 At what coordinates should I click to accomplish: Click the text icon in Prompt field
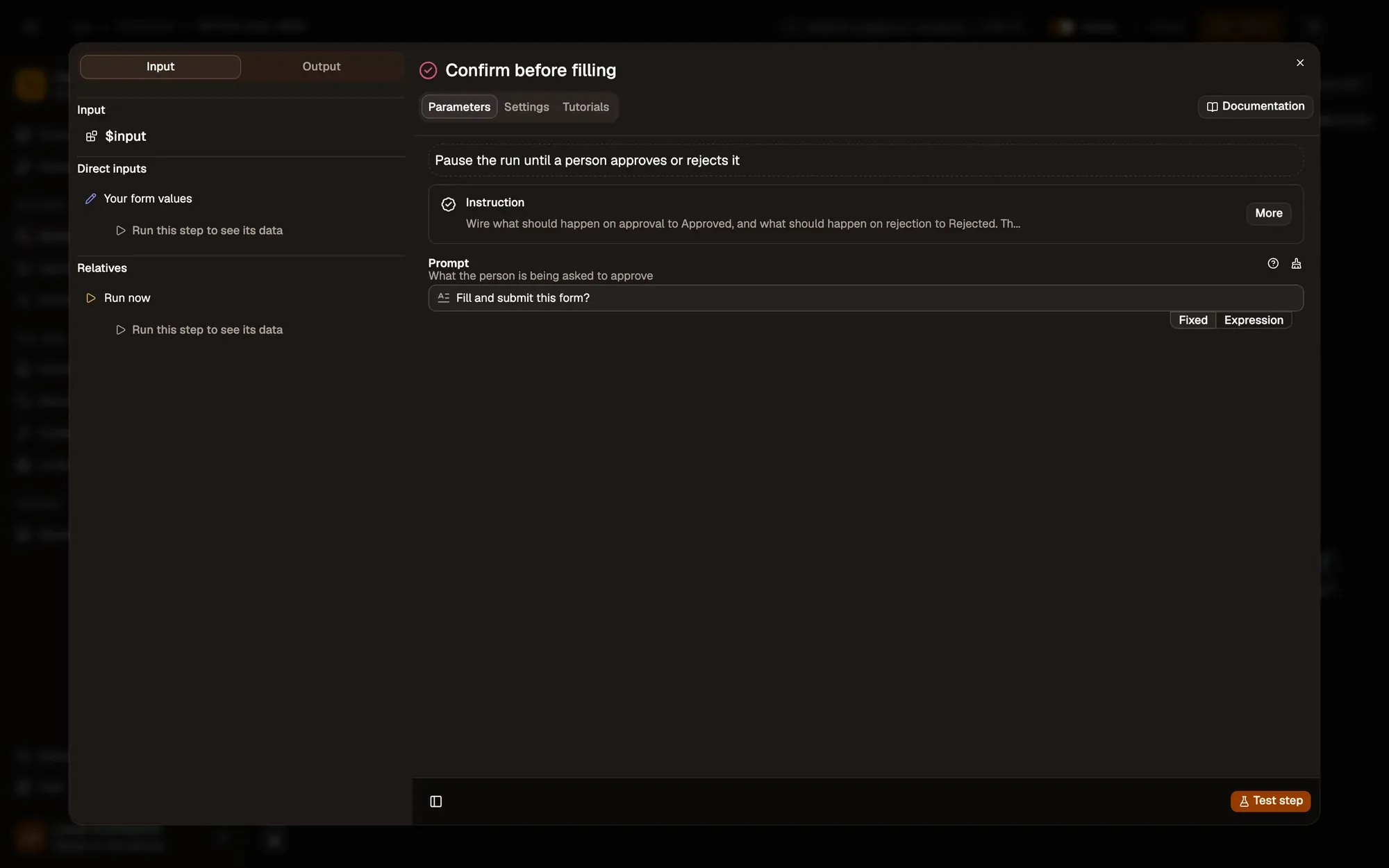[444, 297]
